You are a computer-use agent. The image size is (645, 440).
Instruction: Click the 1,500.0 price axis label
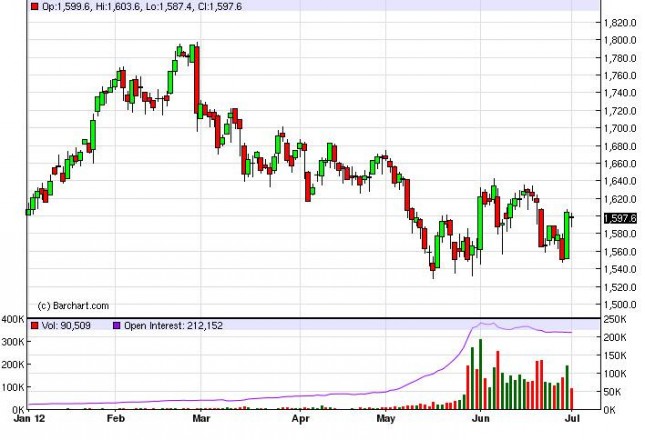(620, 305)
